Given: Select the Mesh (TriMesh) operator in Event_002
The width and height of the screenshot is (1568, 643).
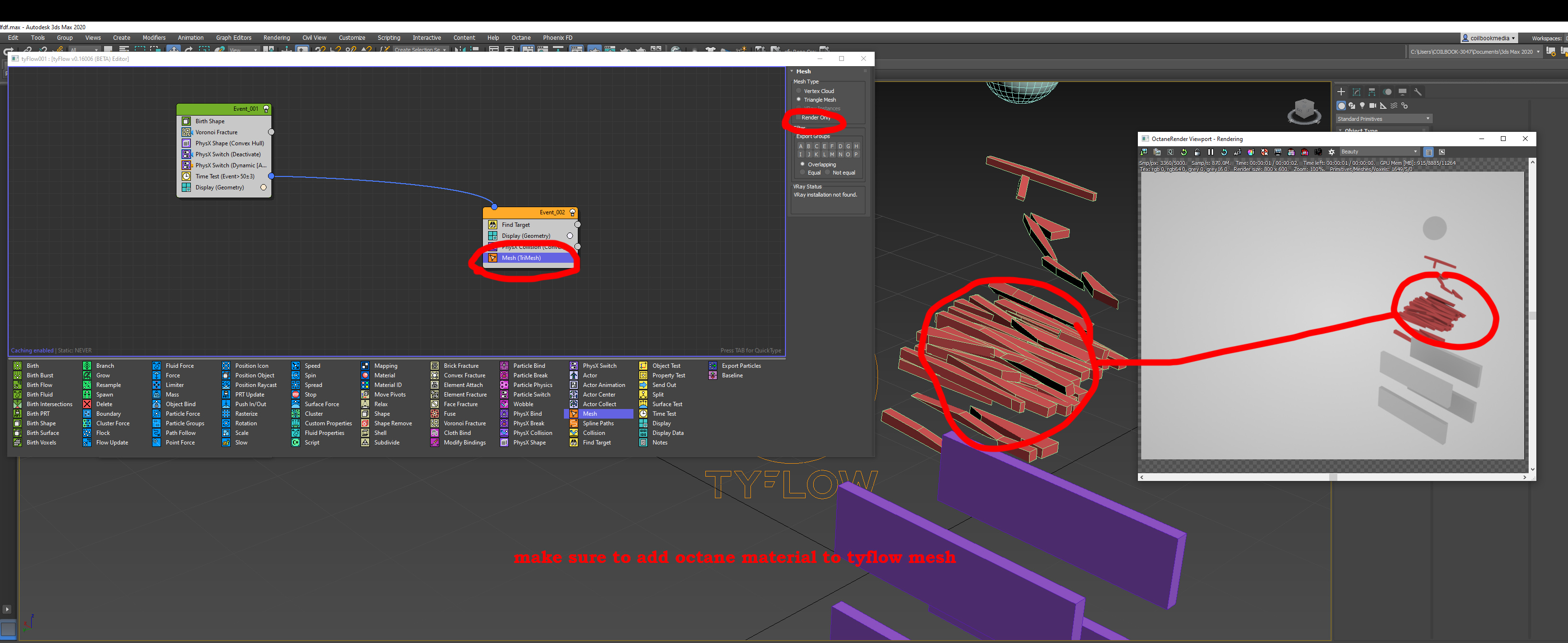Looking at the screenshot, I should [521, 258].
